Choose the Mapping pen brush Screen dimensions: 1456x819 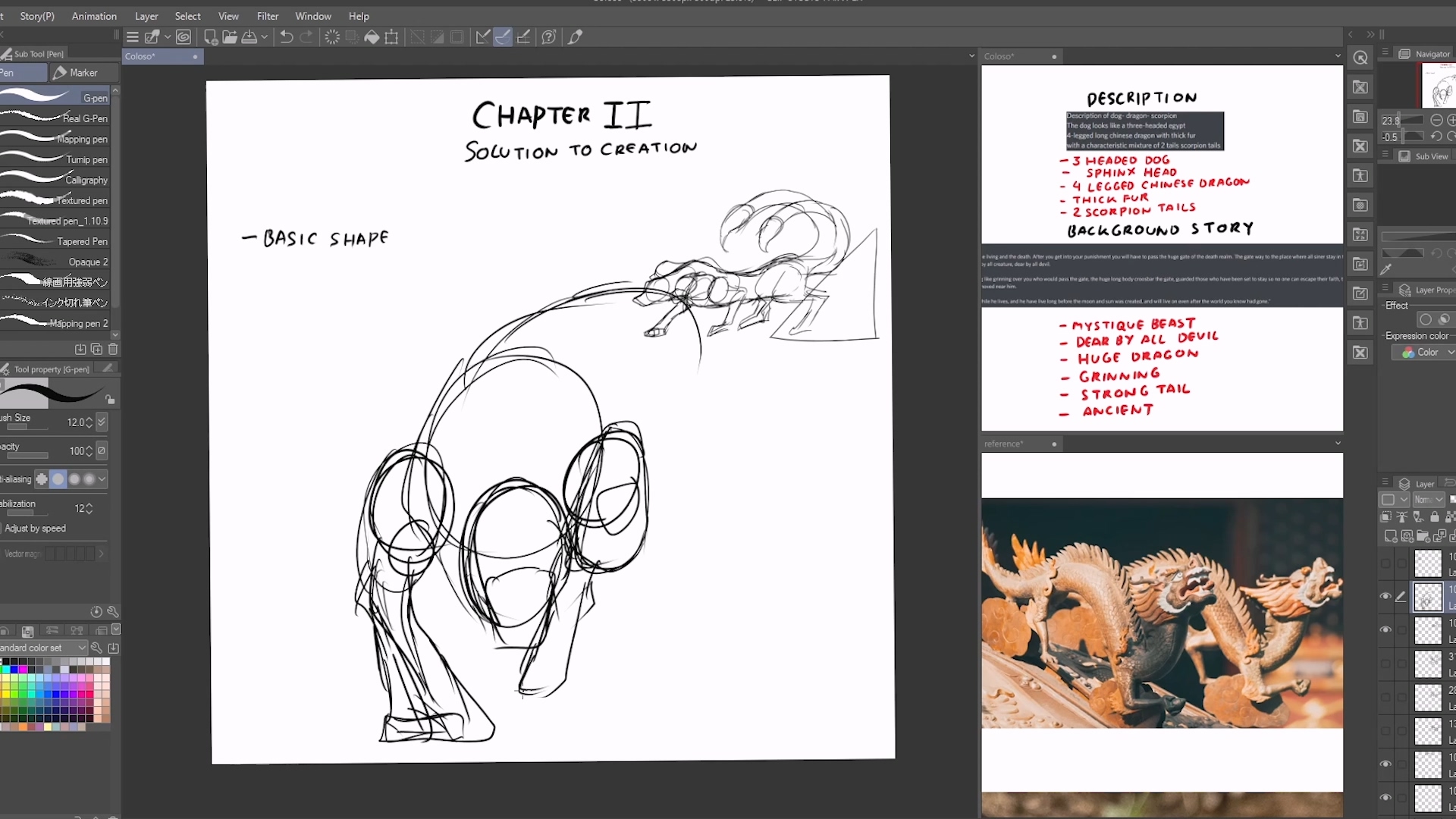click(55, 139)
